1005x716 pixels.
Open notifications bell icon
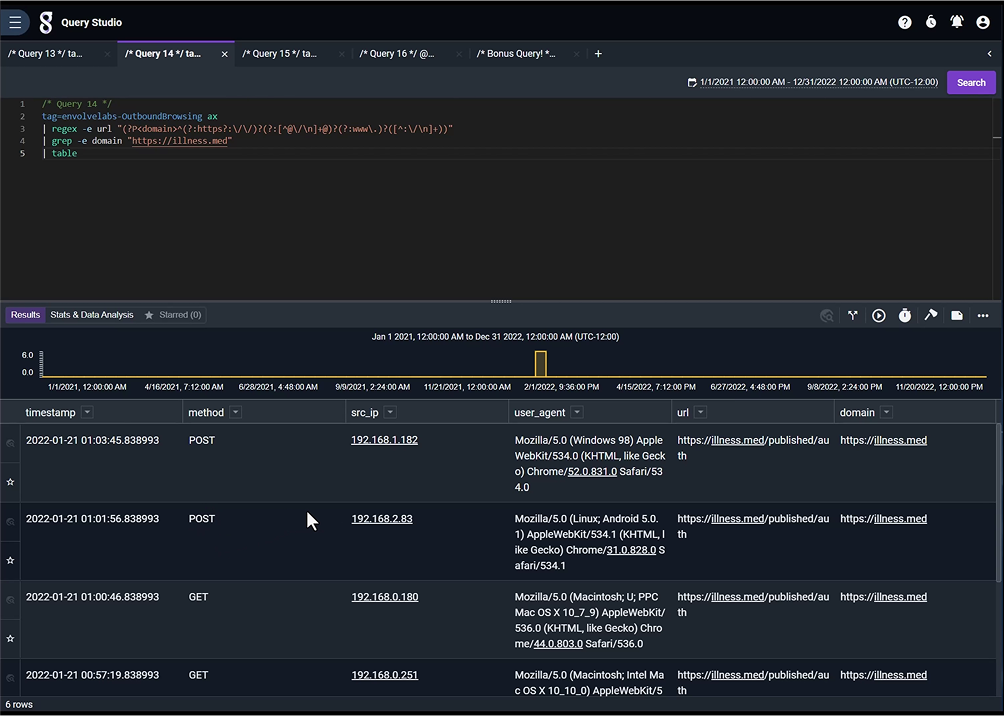(956, 22)
